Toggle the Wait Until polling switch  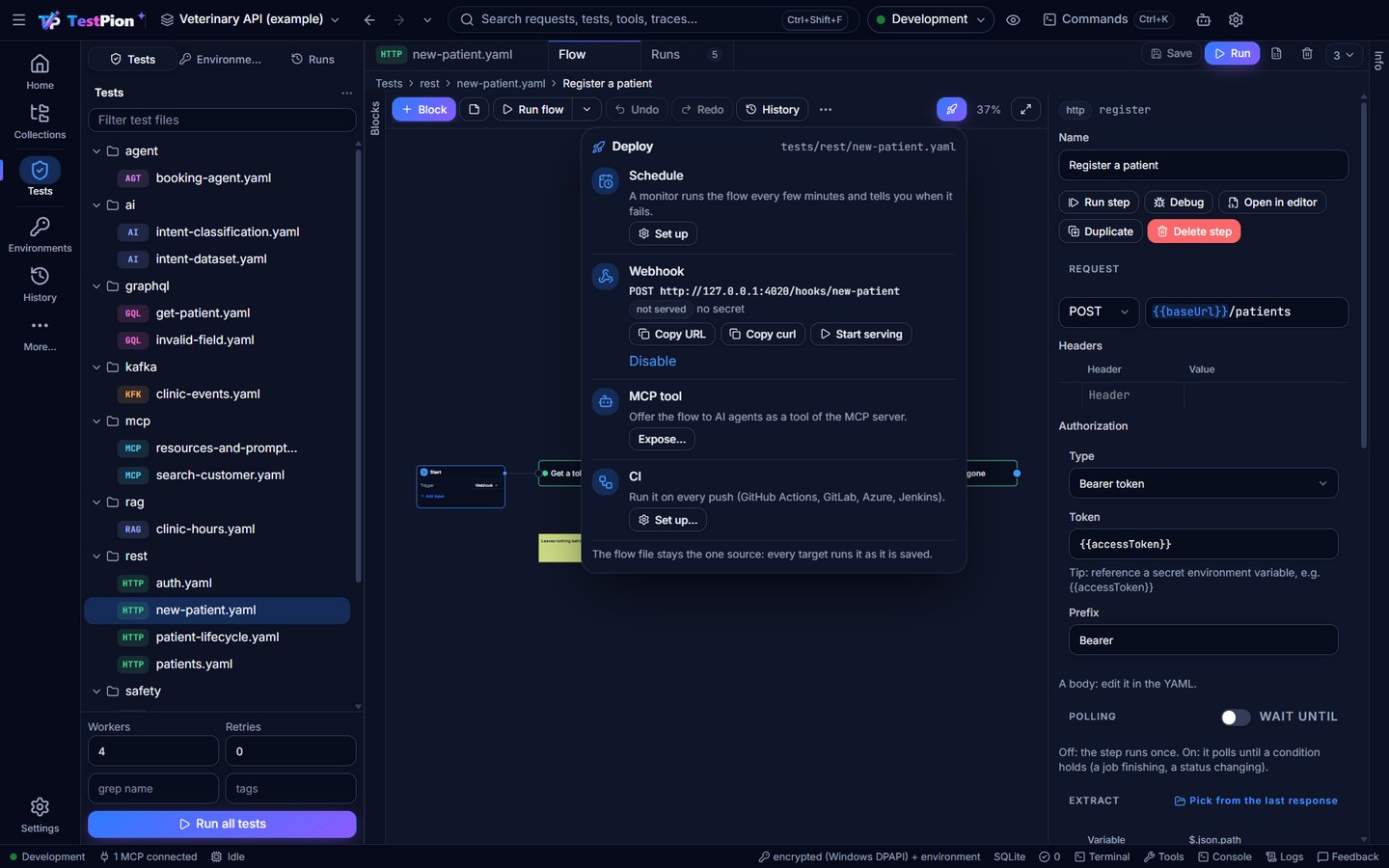(x=1235, y=717)
